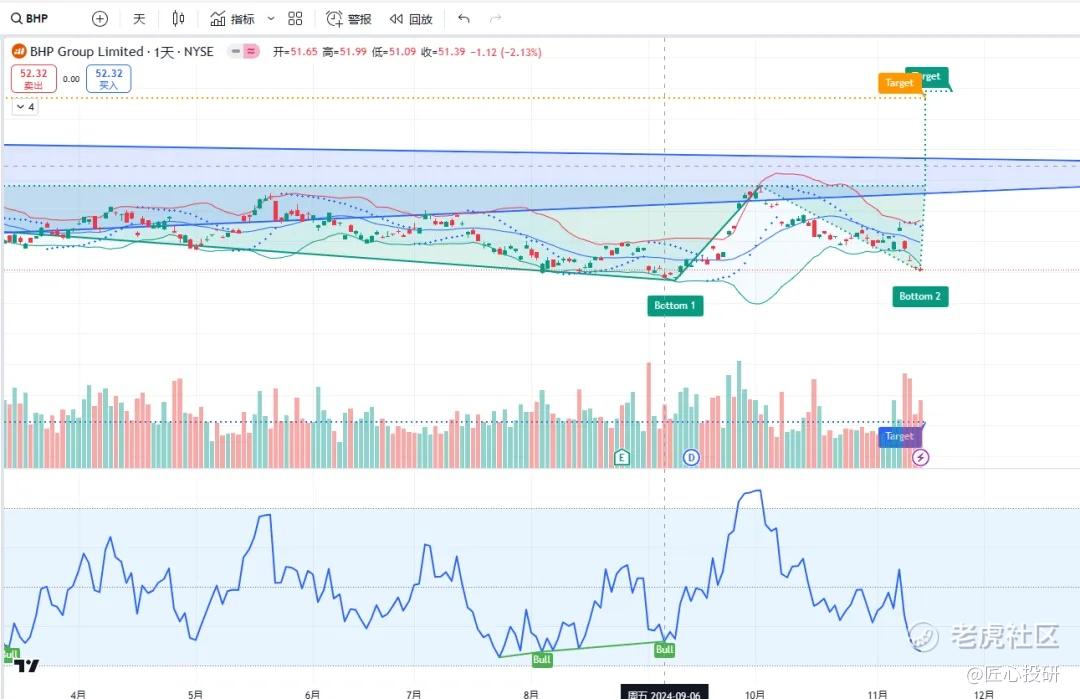The image size is (1080, 699).
Task: Select the orange Target label
Action: [899, 83]
